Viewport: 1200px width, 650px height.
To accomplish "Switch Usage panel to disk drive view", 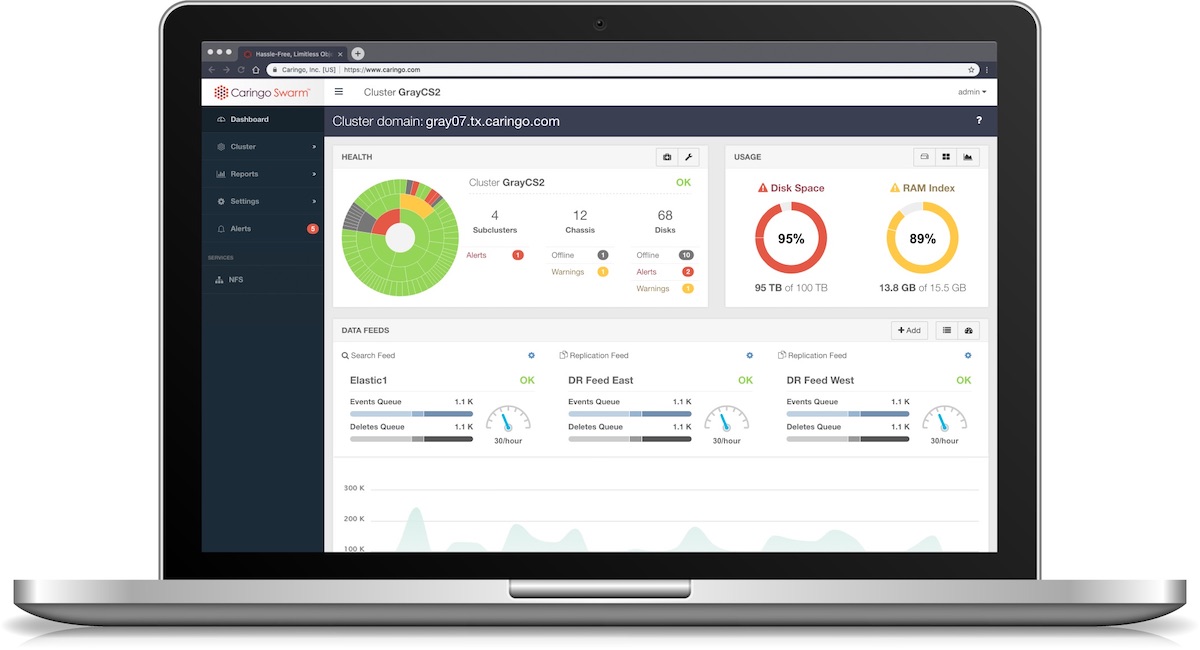I will 925,157.
